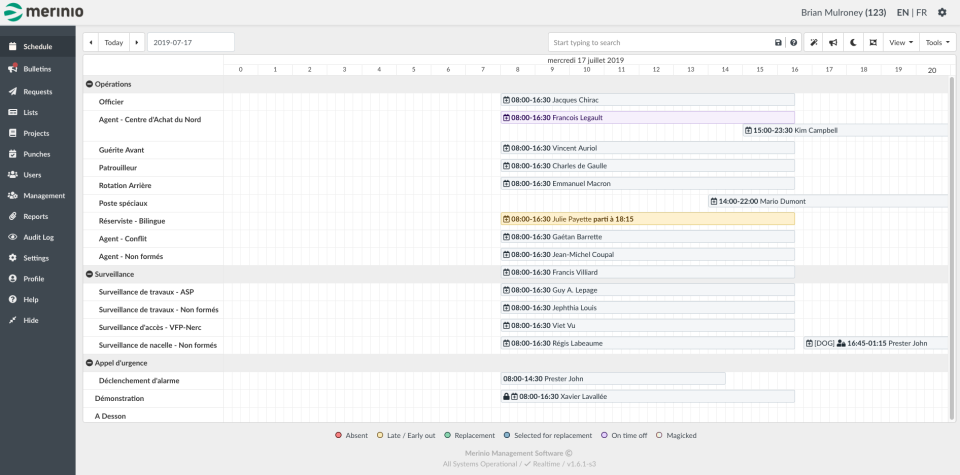This screenshot has height=475, width=960.
Task: Click the schedule search input field
Action: pyautogui.click(x=660, y=43)
